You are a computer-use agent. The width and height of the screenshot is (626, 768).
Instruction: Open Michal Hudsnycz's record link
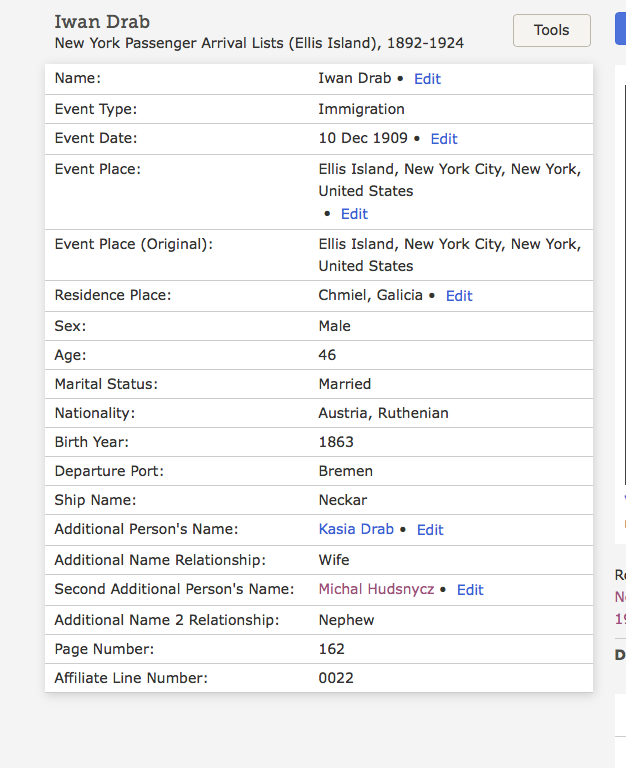376,589
